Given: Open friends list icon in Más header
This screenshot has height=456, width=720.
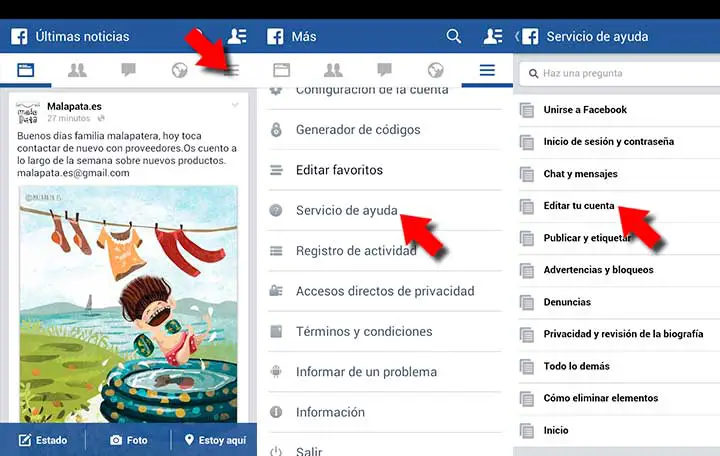Looking at the screenshot, I should point(493,36).
